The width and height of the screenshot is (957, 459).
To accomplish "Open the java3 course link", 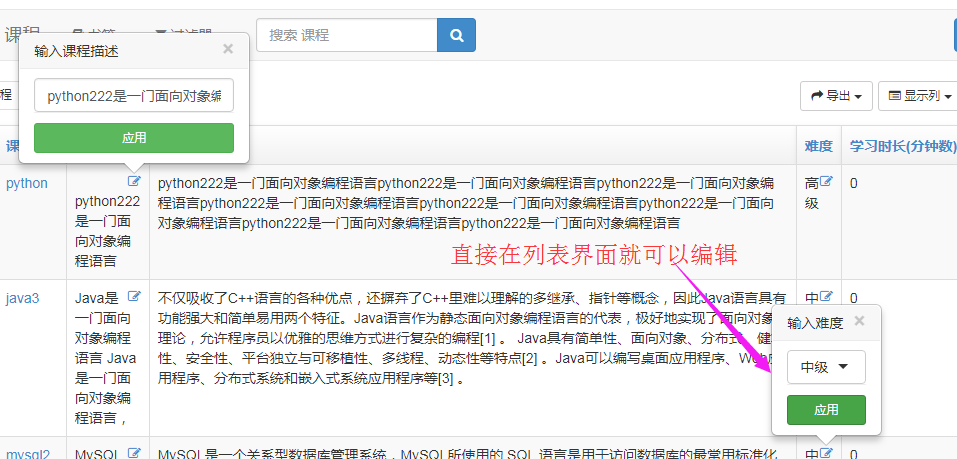I will click(23, 298).
